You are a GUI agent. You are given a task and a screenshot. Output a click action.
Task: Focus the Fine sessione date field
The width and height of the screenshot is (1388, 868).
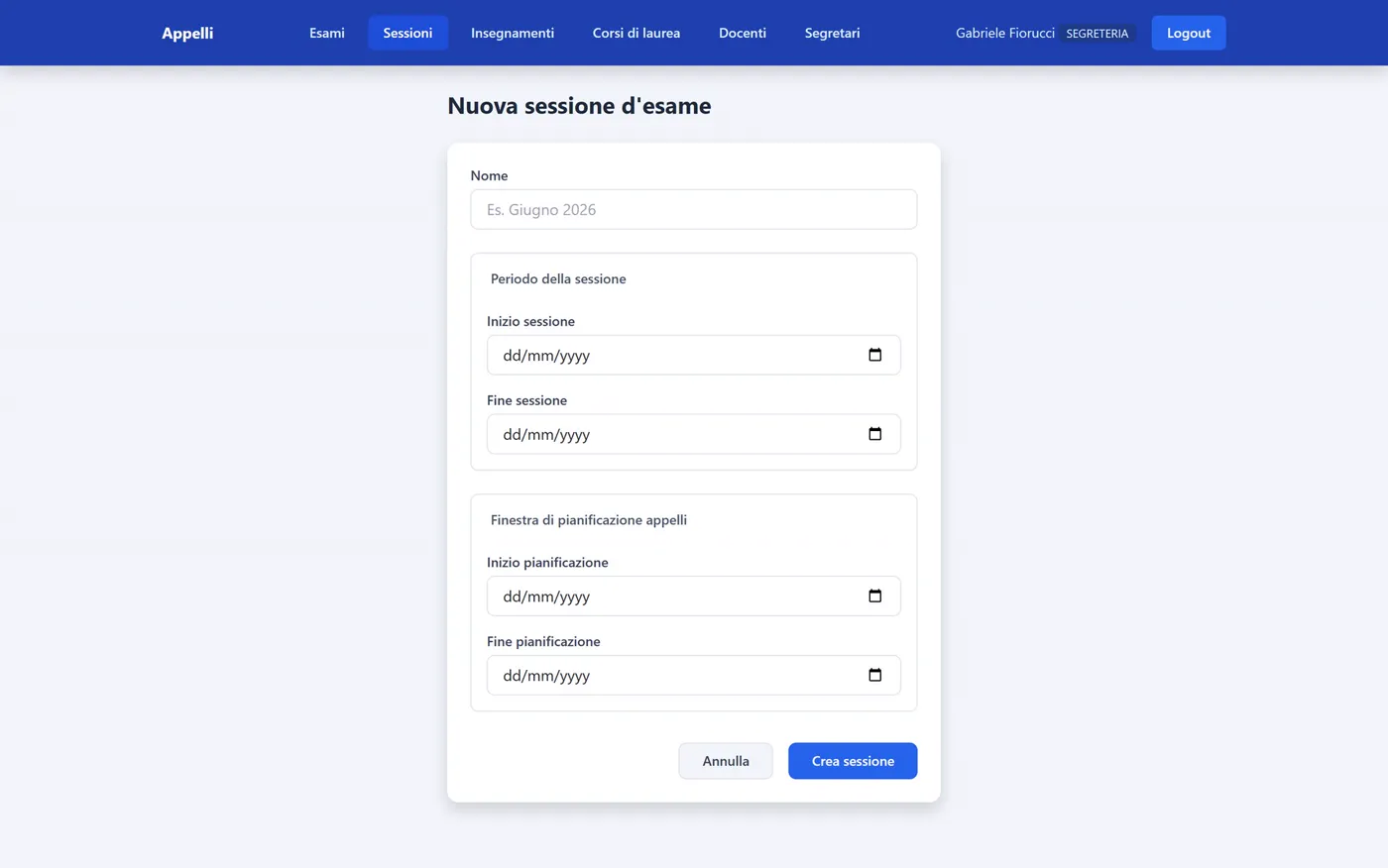coord(694,434)
